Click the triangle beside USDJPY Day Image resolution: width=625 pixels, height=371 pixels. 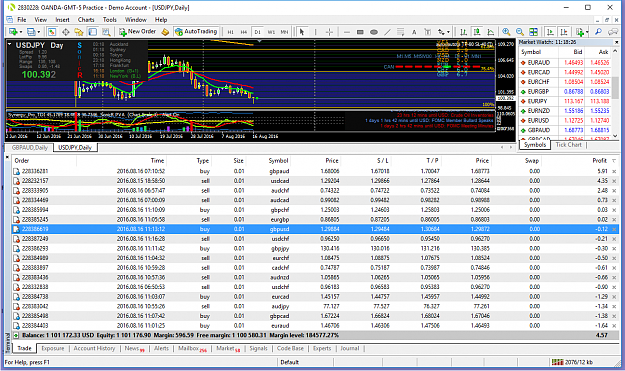10,45
